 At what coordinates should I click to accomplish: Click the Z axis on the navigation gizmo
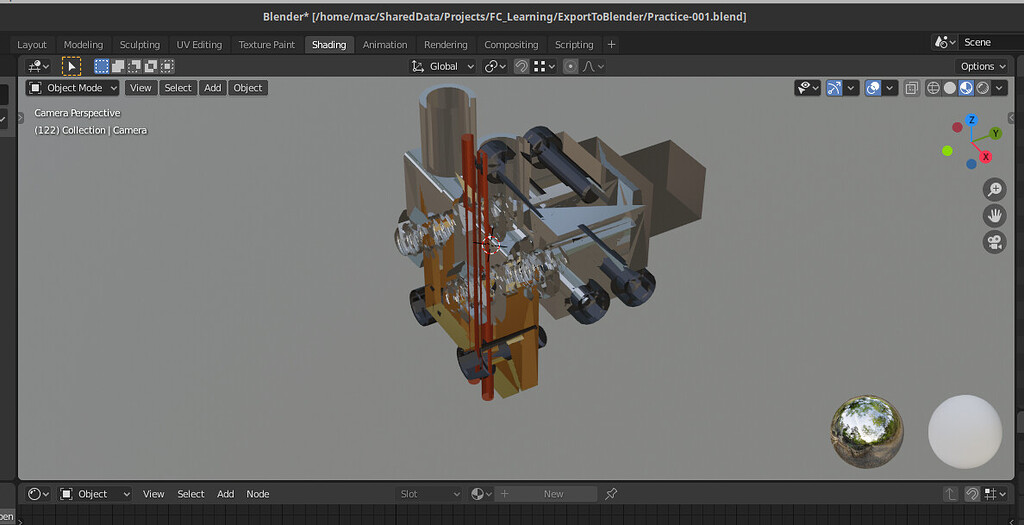[972, 120]
